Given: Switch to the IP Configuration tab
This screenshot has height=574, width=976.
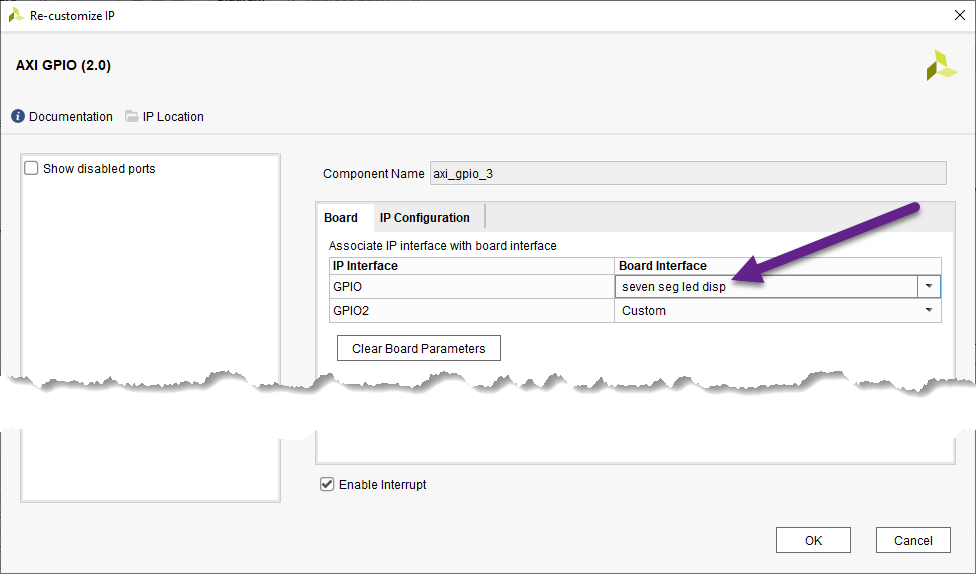Looking at the screenshot, I should tap(424, 218).
